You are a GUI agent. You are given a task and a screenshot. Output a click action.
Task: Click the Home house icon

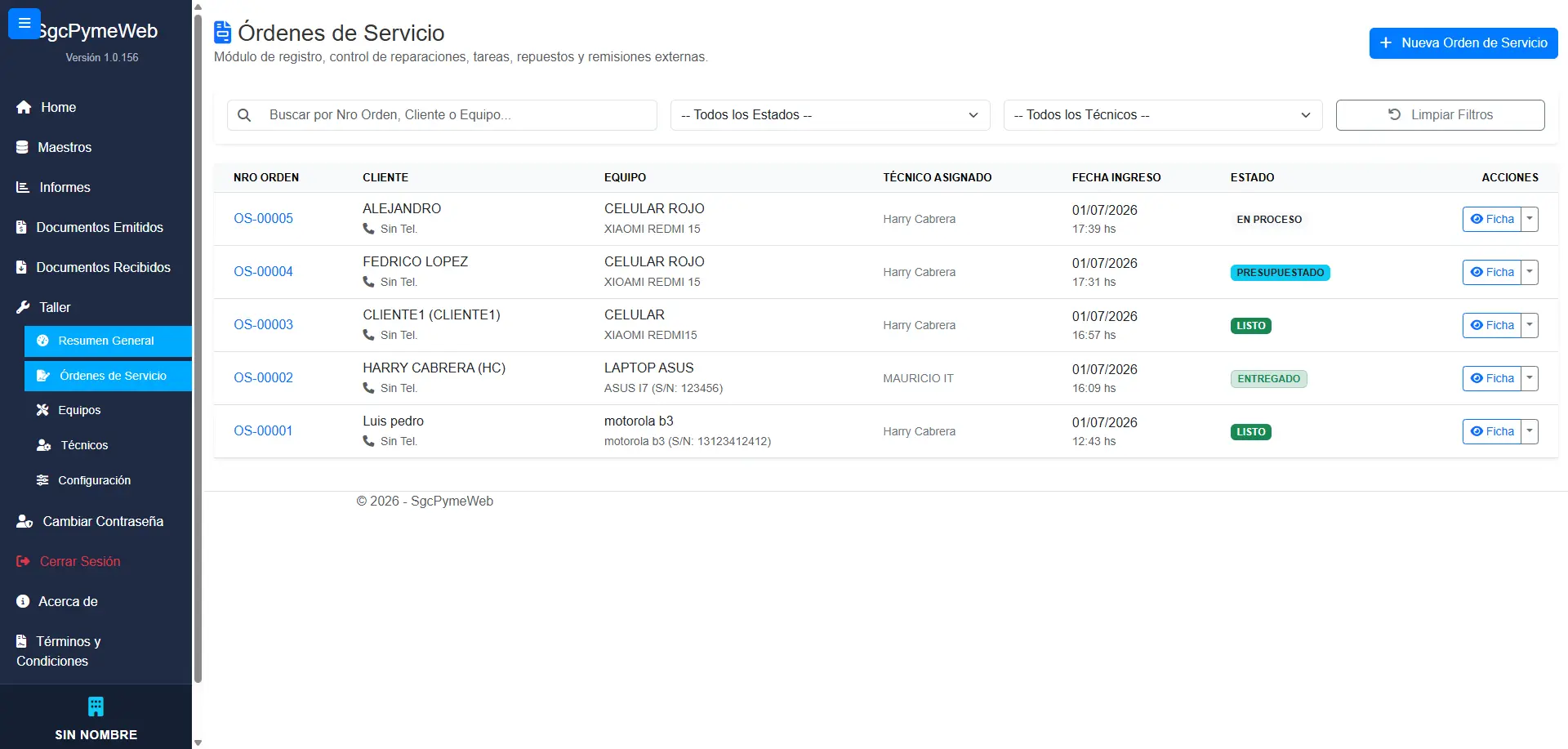(24, 108)
